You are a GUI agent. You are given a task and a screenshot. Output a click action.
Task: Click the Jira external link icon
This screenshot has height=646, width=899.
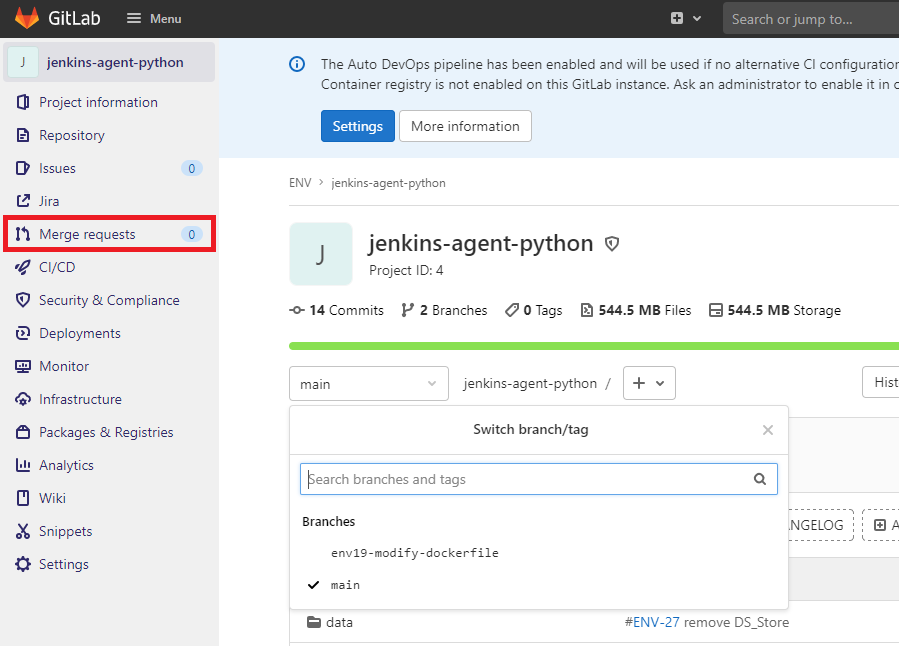[23, 201]
